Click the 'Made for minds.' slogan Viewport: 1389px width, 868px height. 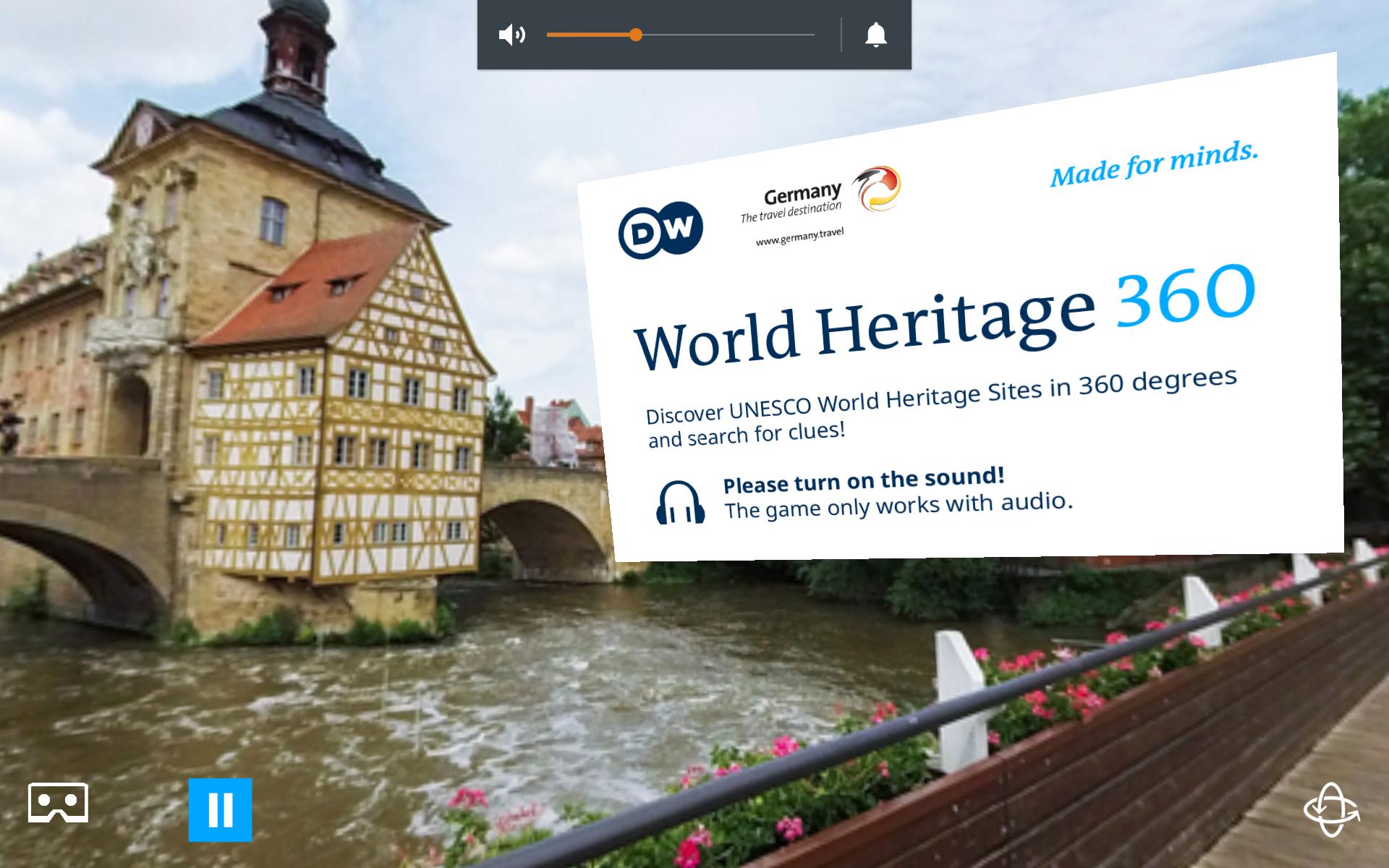1154,164
